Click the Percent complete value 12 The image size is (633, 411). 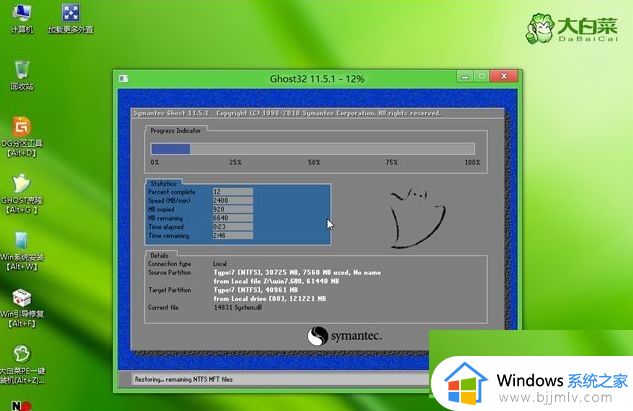[233, 192]
